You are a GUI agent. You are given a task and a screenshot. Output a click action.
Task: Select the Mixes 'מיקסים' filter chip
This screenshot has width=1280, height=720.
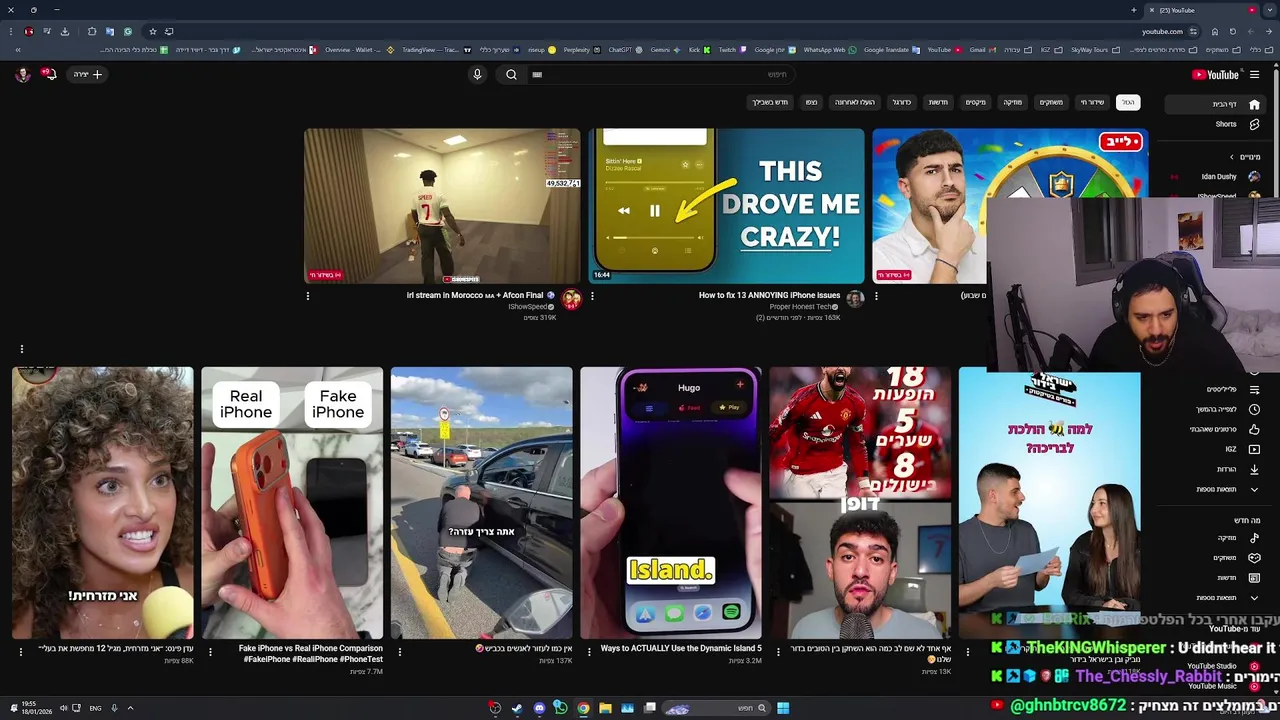coord(975,102)
